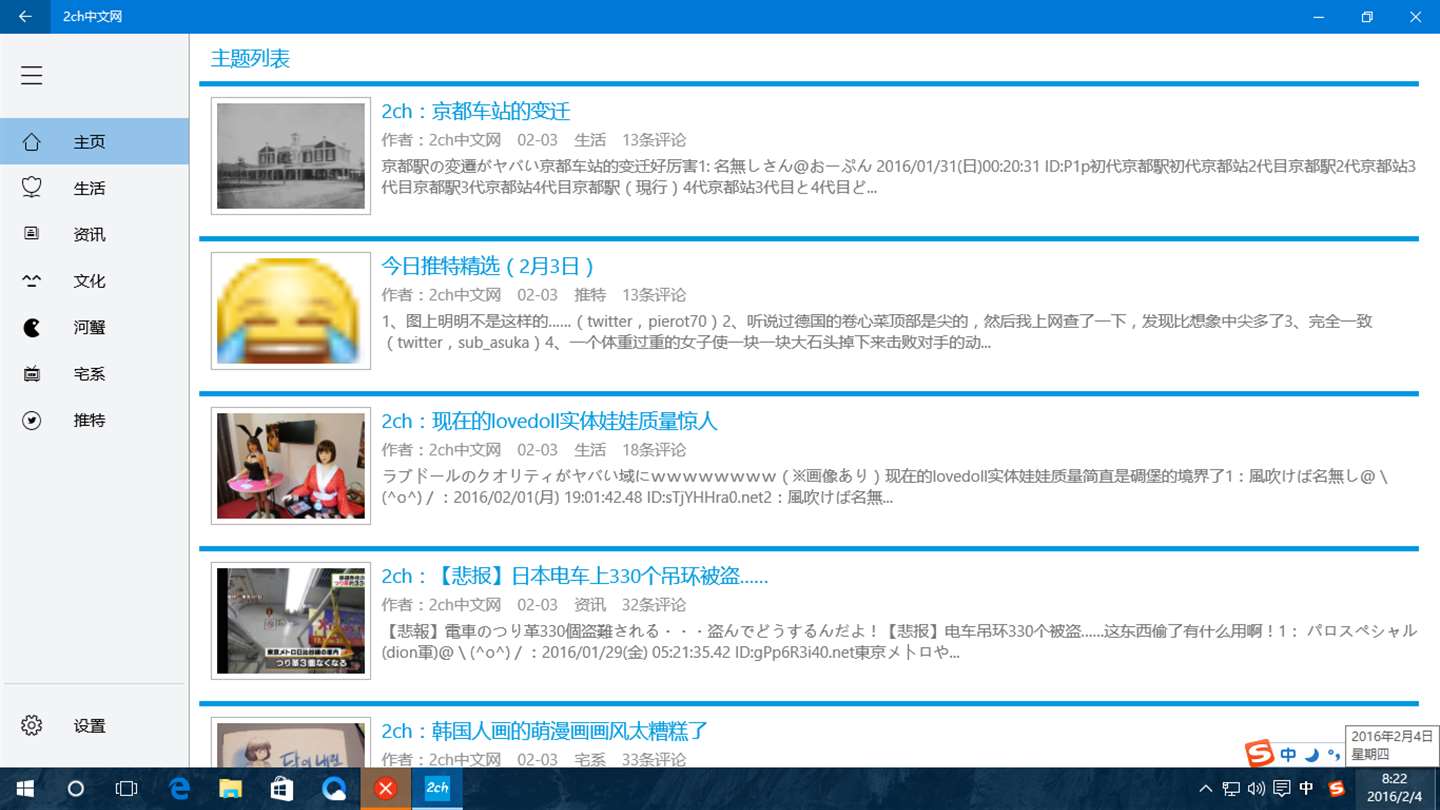
Task: Click the network icon in system tray
Action: pyautogui.click(x=1231, y=789)
